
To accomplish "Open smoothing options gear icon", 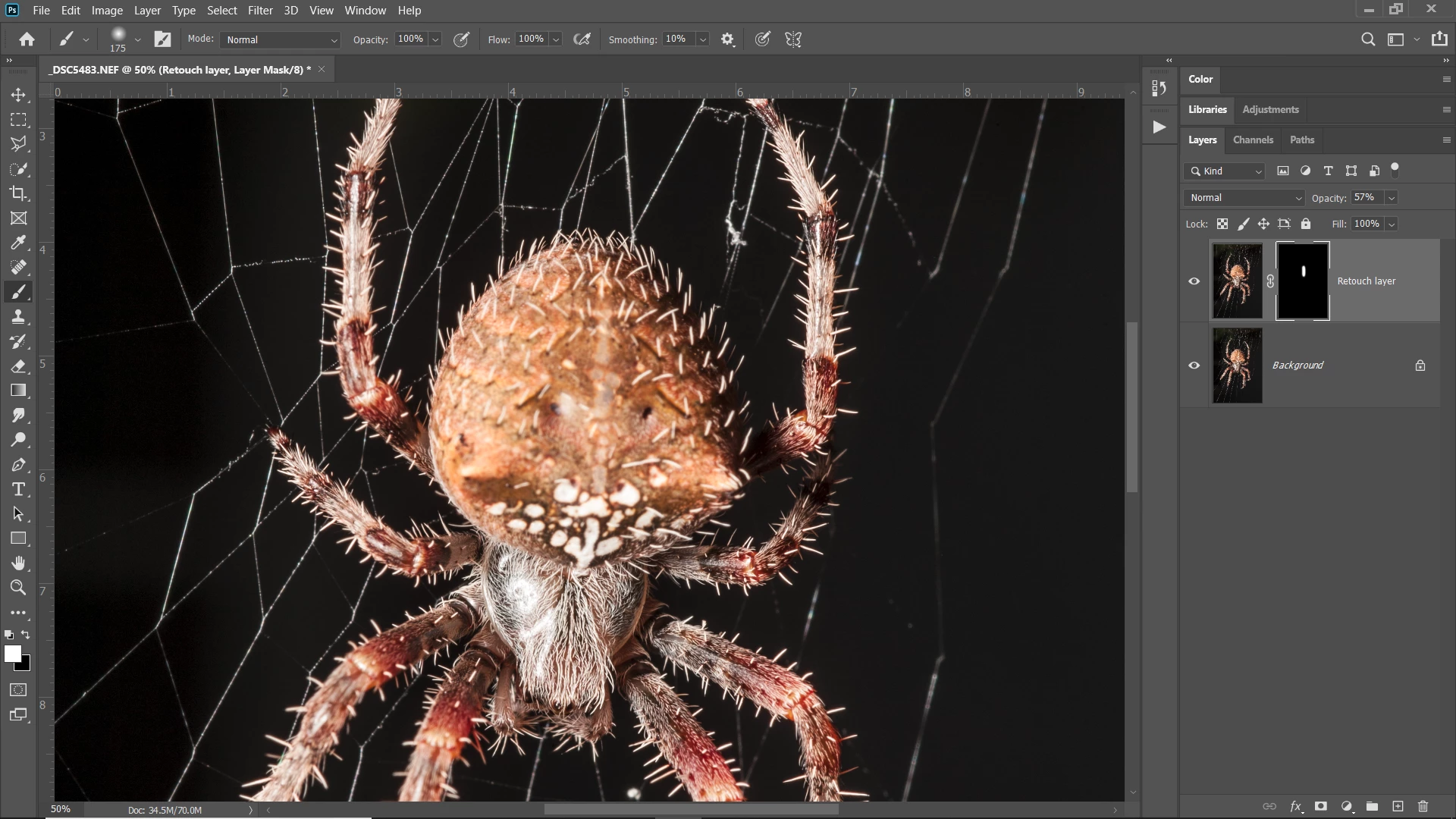I will pos(727,39).
